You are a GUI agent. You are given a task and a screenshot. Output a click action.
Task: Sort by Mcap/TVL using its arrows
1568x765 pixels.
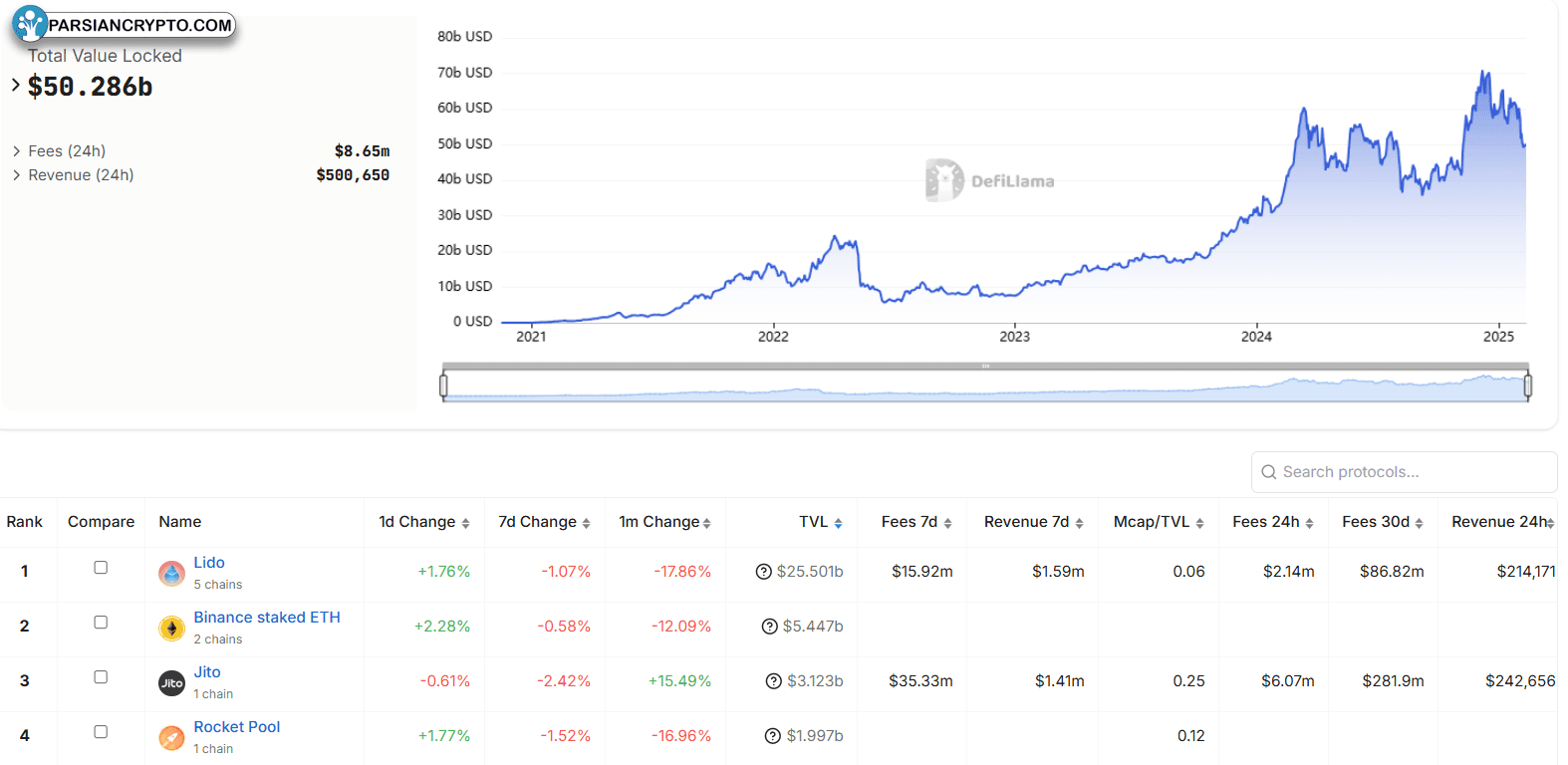pos(1199,523)
